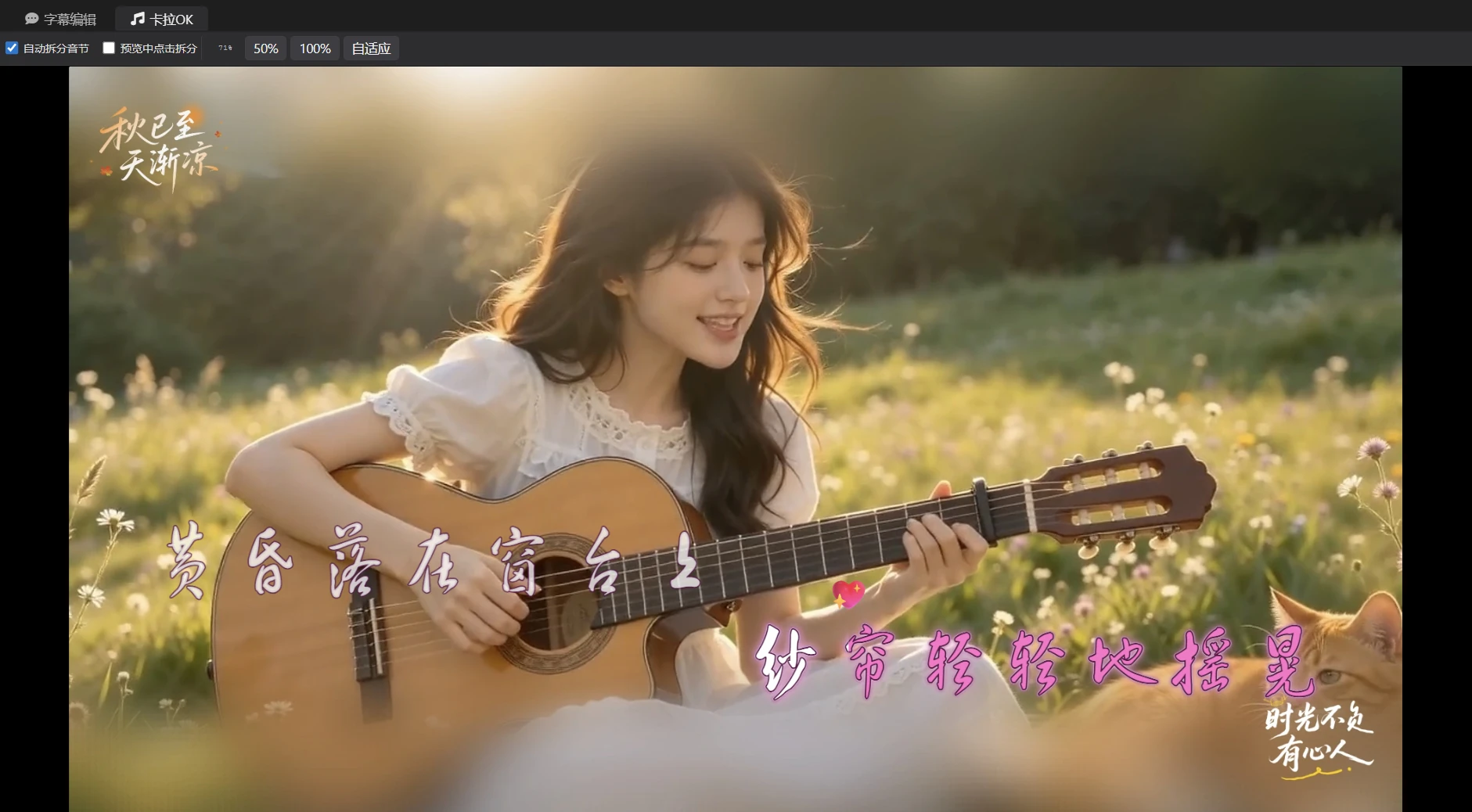Image resolution: width=1472 pixels, height=812 pixels.
Task: Set preview zoom to 50%
Action: pyautogui.click(x=266, y=49)
